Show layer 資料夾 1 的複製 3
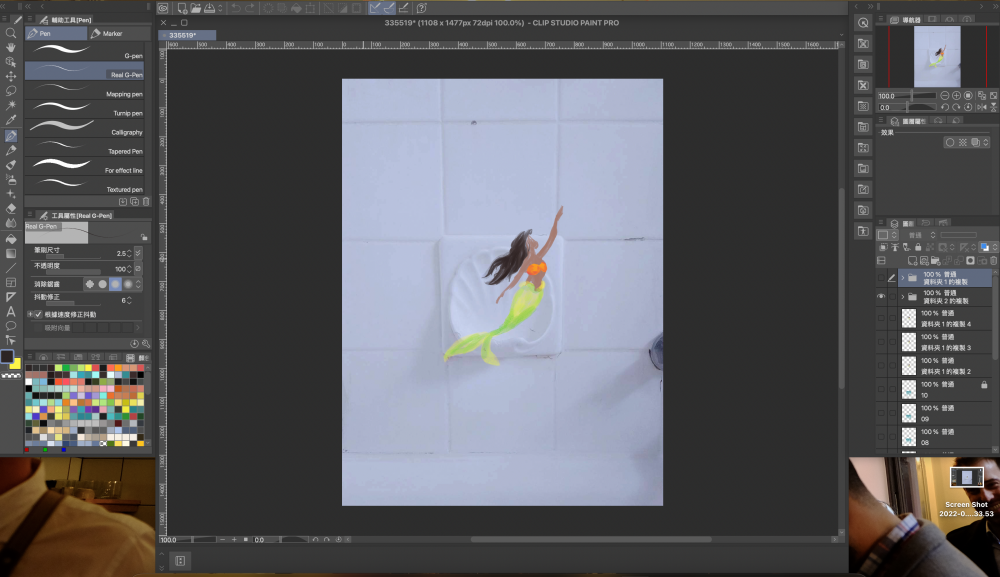Viewport: 1000px width, 577px height. point(881,342)
